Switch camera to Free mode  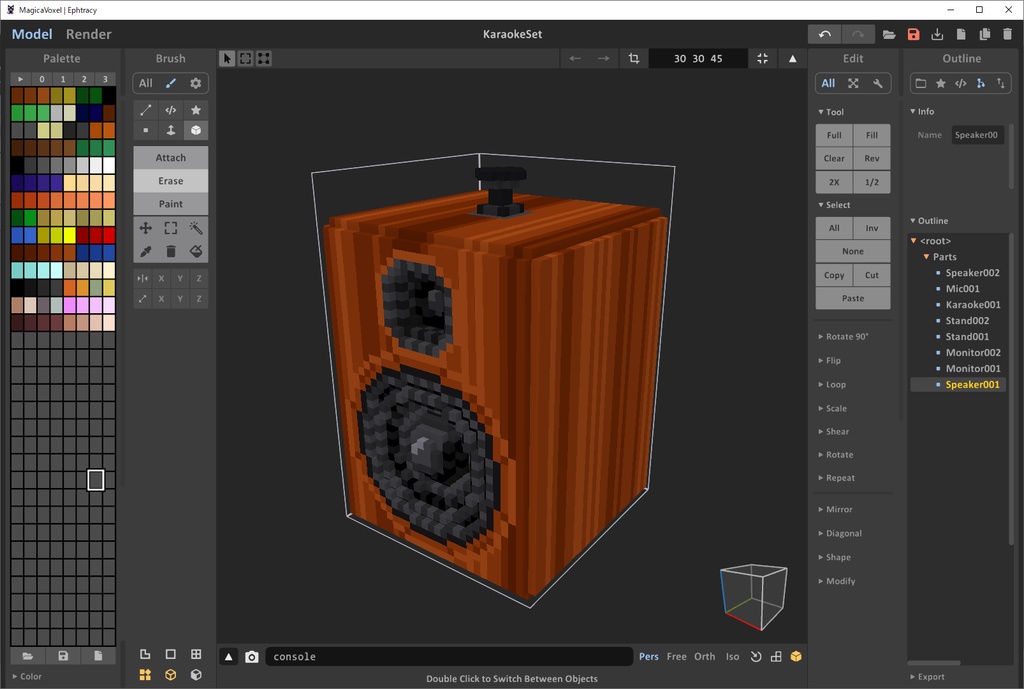pyautogui.click(x=676, y=656)
